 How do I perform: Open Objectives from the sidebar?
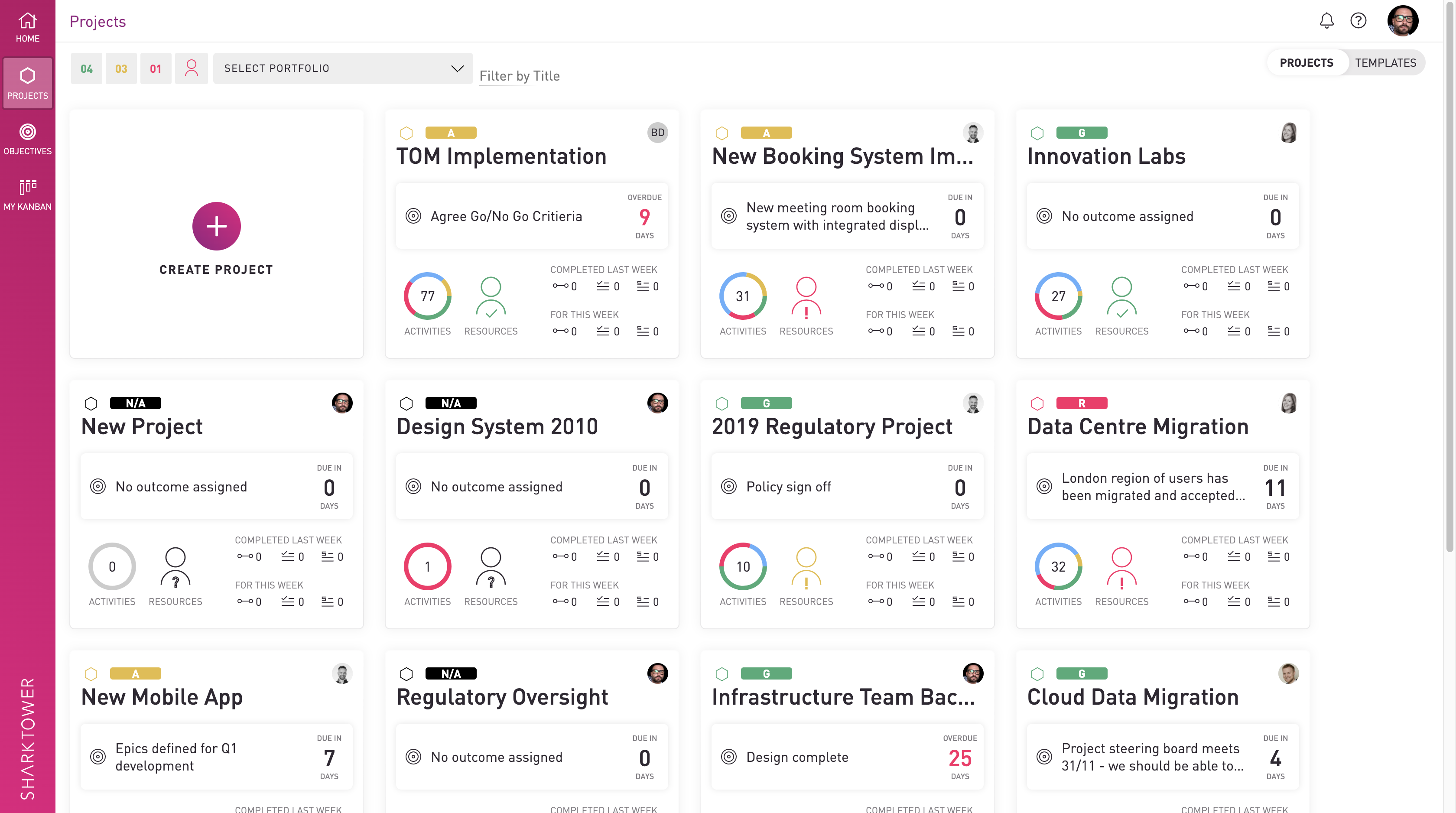(27, 139)
